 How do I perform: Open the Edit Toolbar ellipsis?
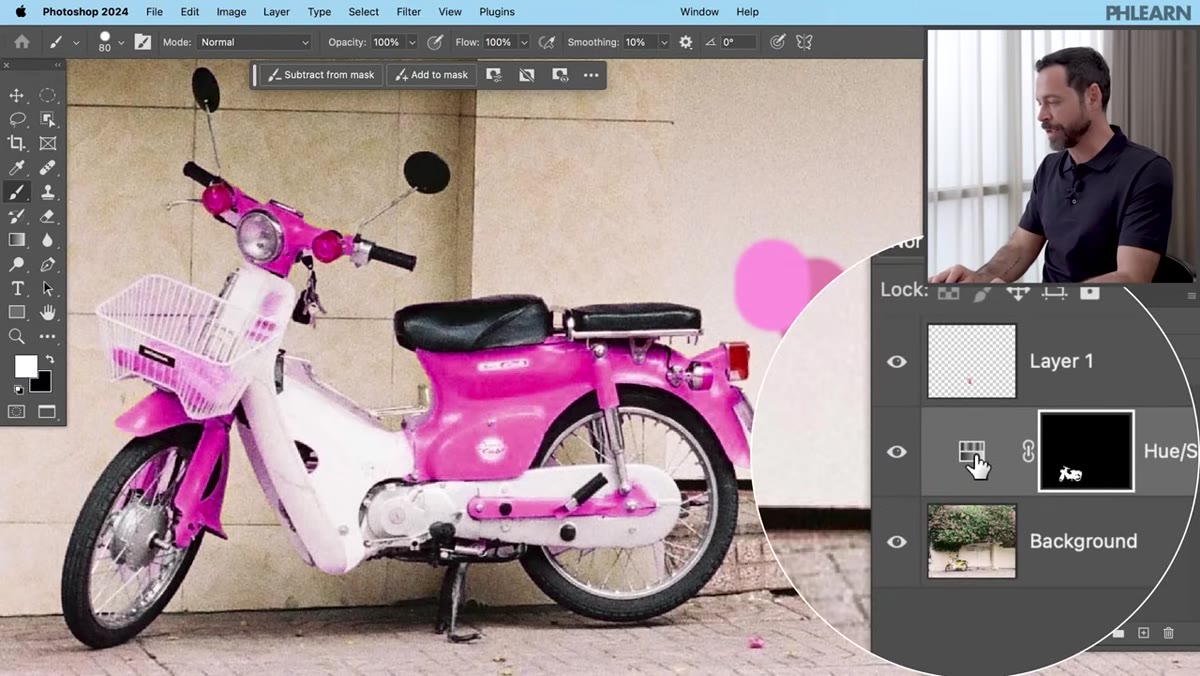pos(47,337)
